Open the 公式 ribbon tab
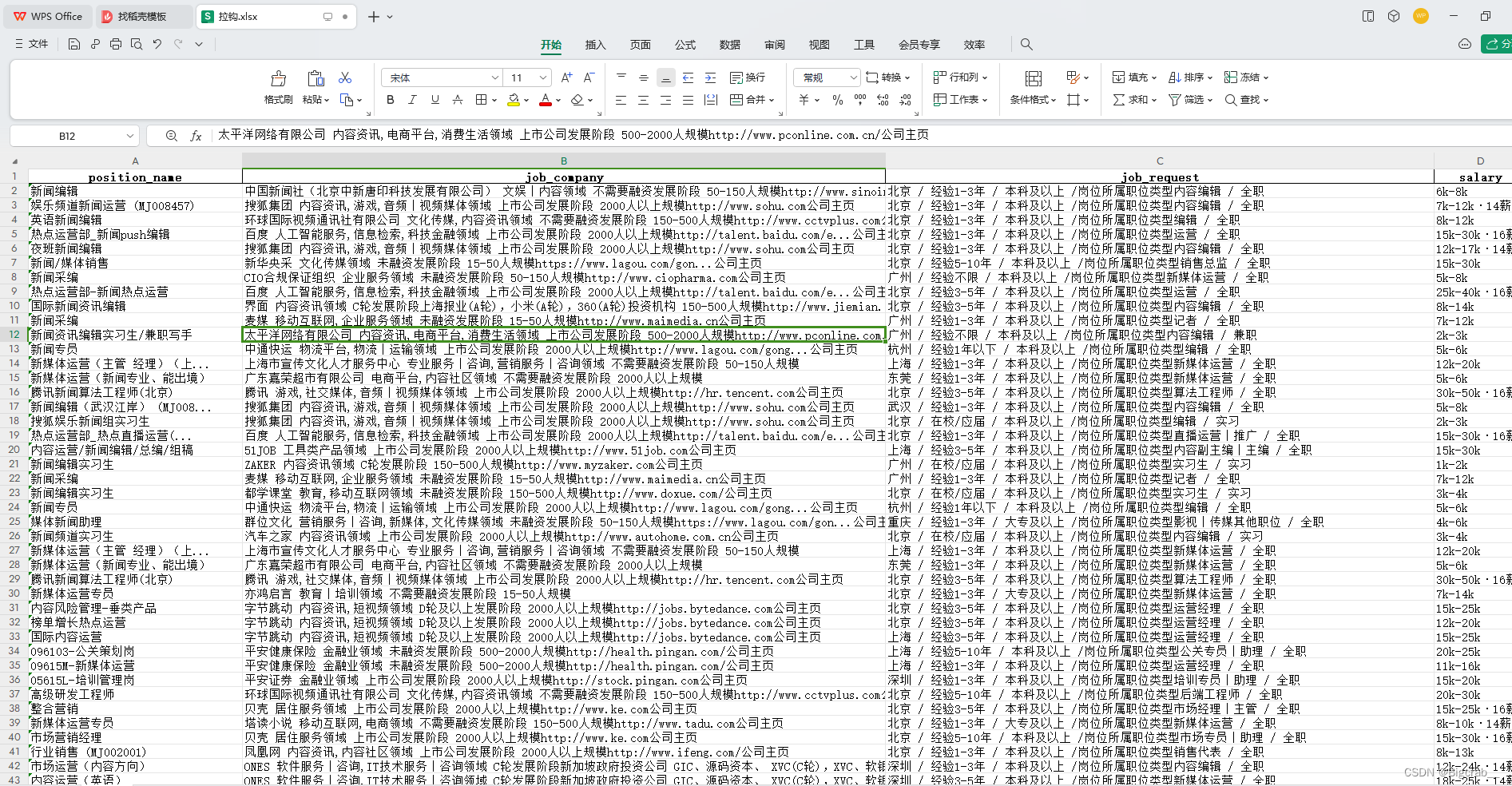The height and width of the screenshot is (786, 1512). pyautogui.click(x=685, y=45)
